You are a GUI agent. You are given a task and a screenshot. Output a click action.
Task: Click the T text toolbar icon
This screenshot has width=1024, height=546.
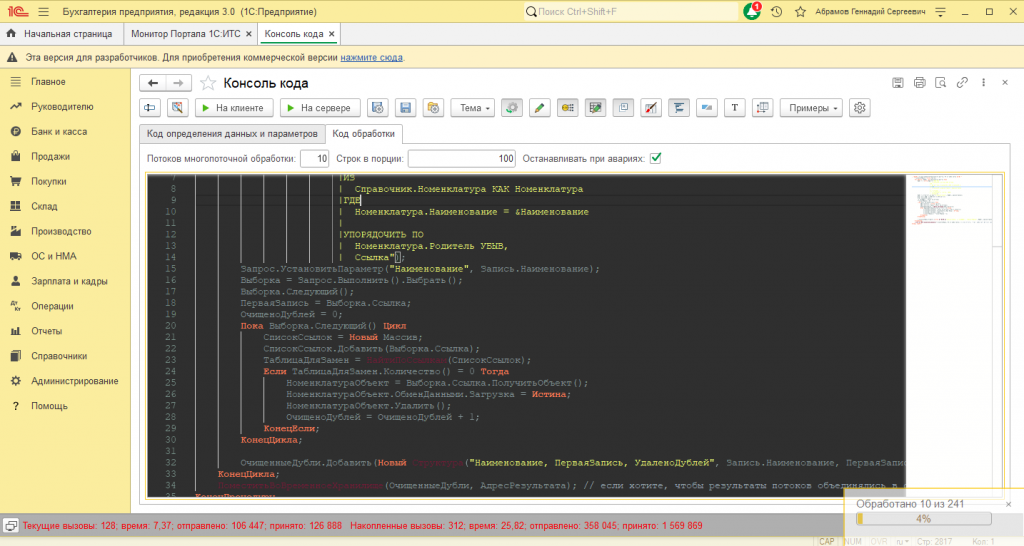point(735,108)
